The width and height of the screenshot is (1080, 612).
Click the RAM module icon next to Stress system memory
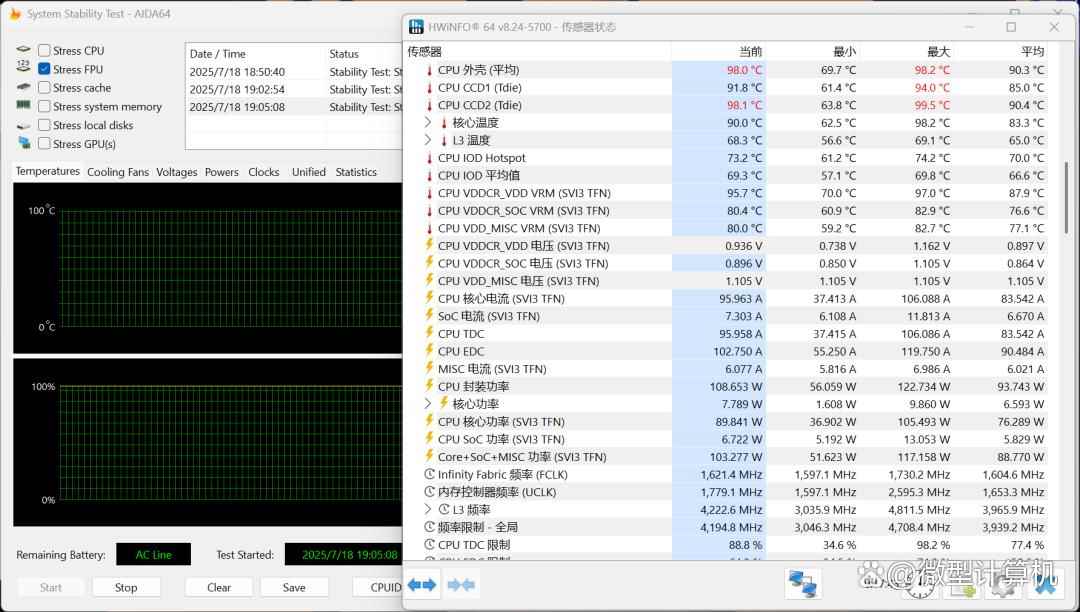[x=23, y=105]
